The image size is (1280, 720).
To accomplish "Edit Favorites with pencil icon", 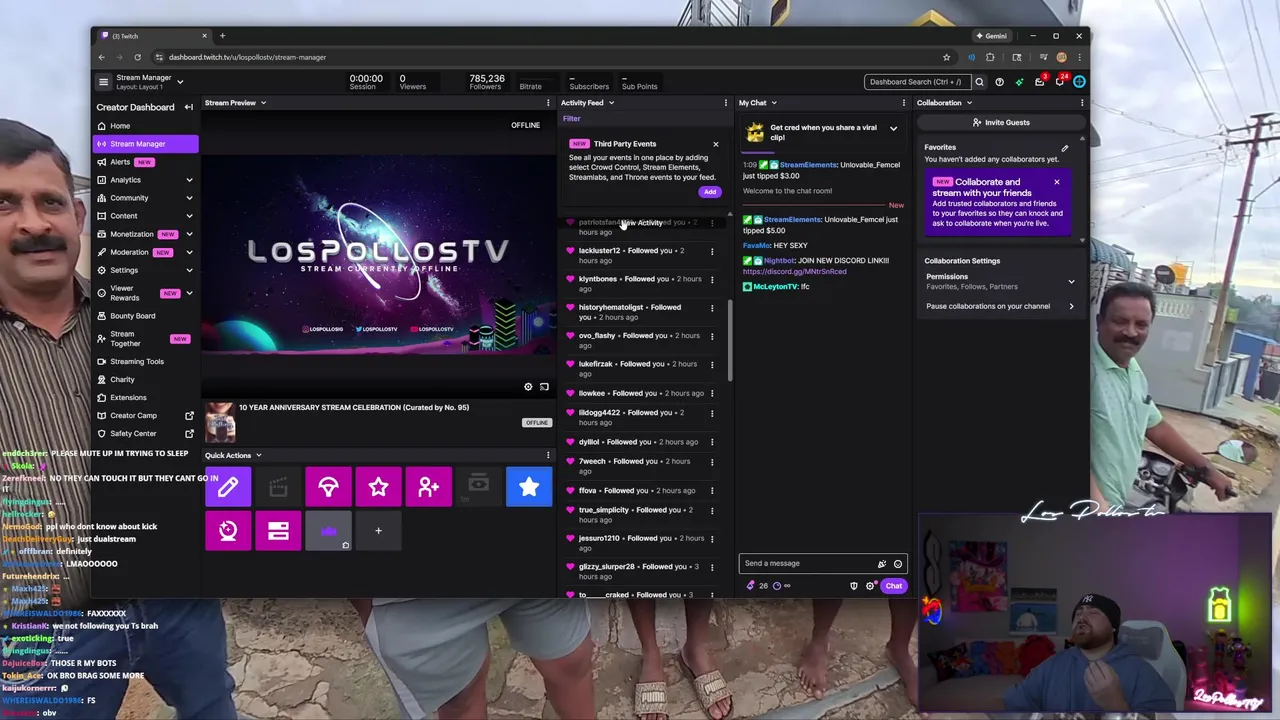I will (x=1065, y=148).
